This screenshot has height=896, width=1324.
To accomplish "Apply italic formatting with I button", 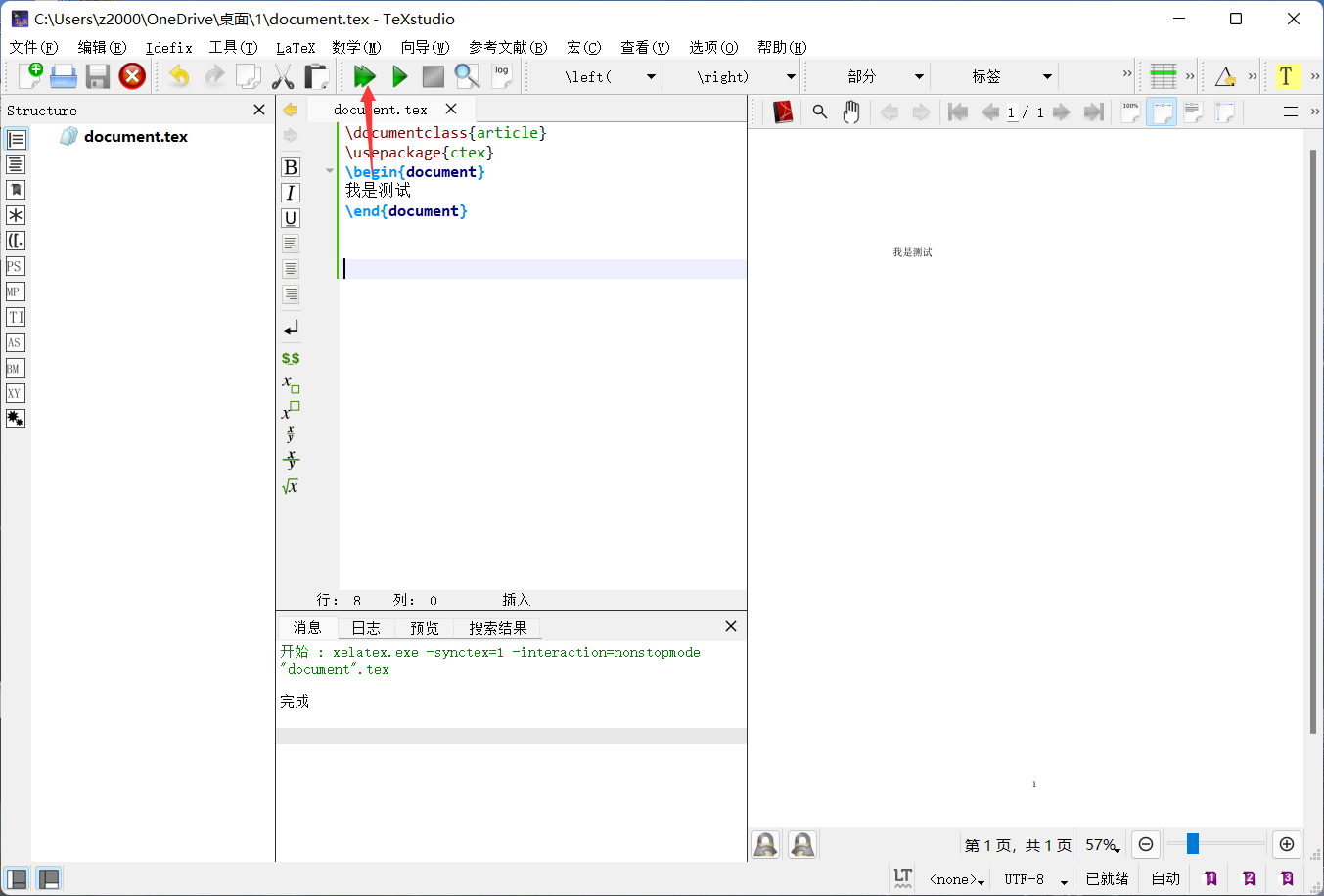I will 290,193.
